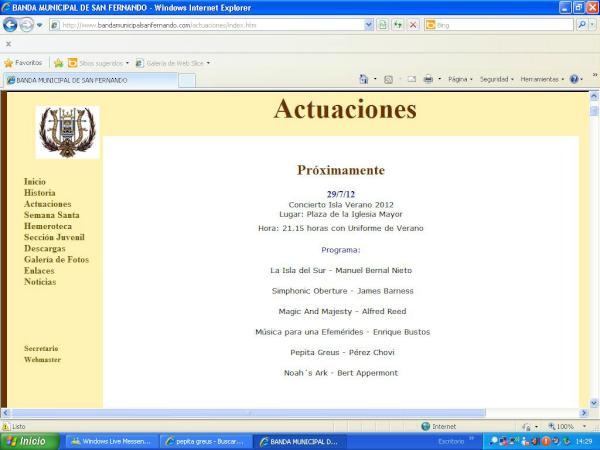Open the Hemeroteca sidebar link
Image resolution: width=600 pixels, height=450 pixels.
click(48, 226)
